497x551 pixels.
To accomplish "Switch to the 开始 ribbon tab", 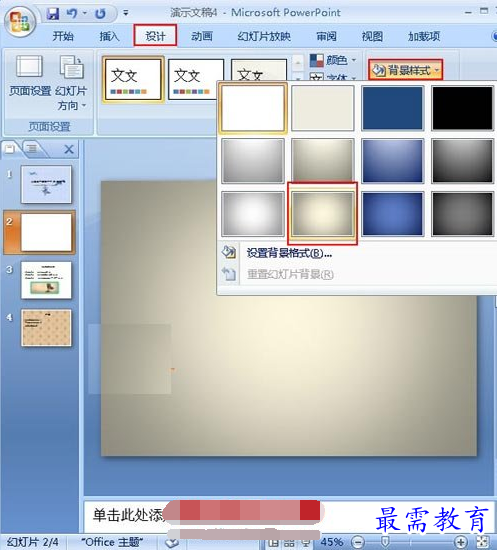I will pos(63,36).
